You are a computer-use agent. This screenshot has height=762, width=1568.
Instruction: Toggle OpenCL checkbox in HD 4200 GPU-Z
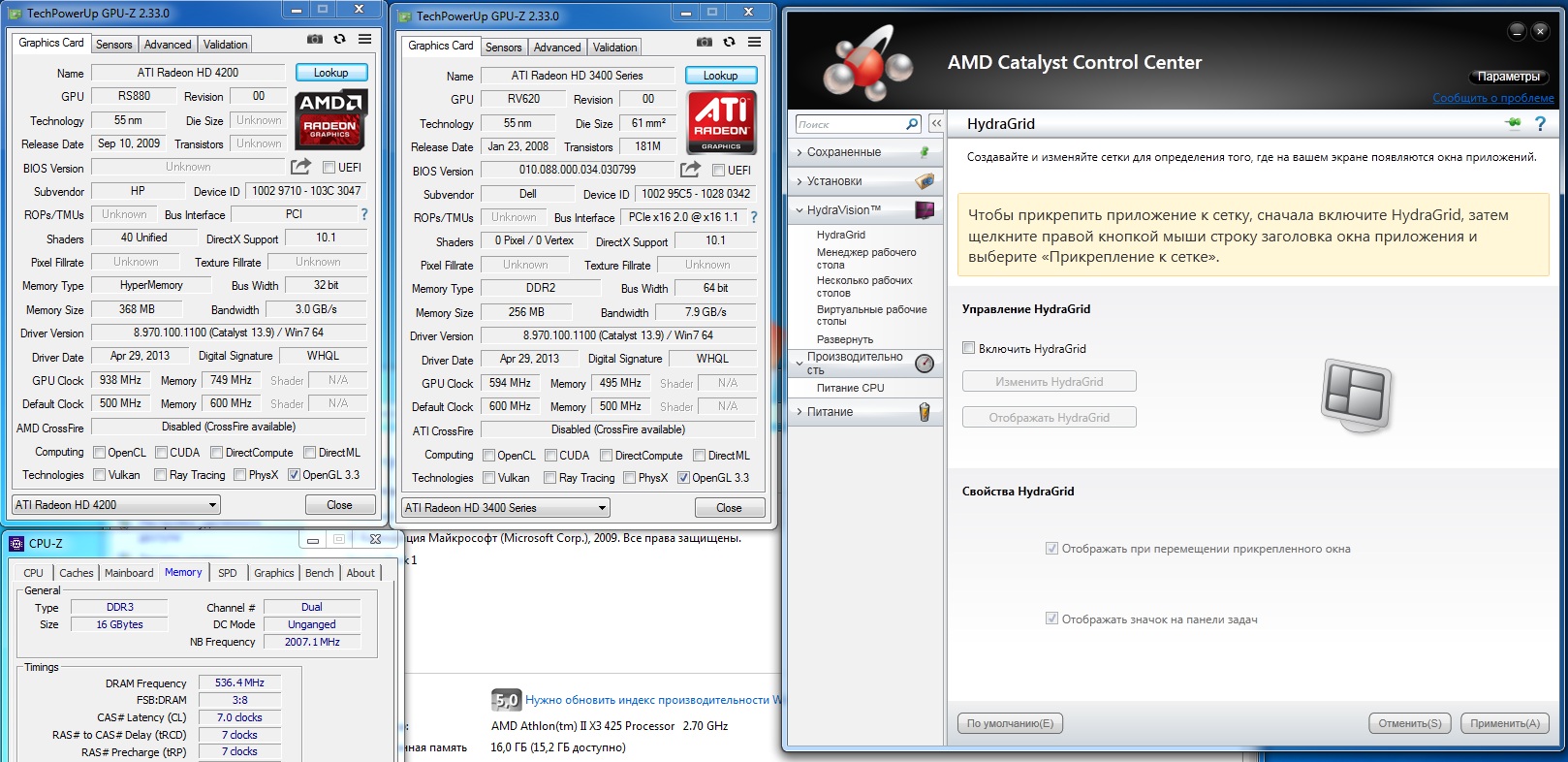pos(99,453)
